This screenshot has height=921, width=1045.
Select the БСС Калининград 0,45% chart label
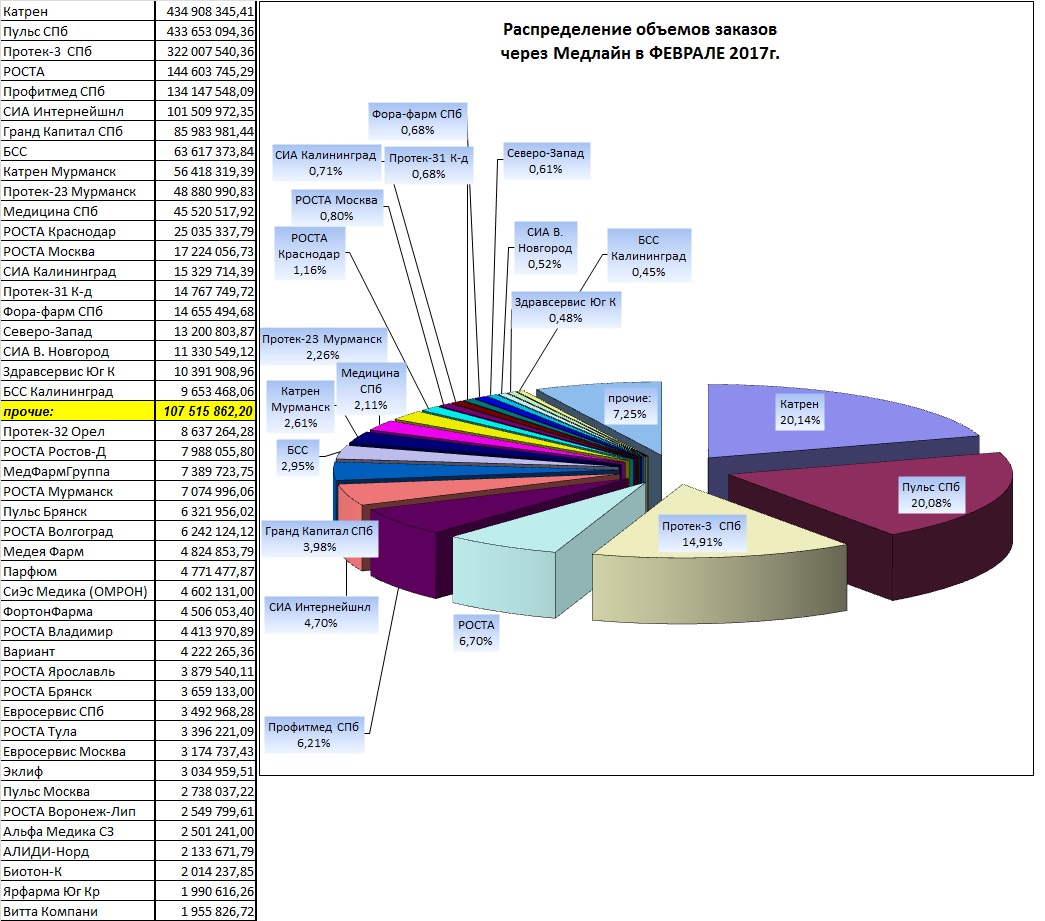tap(648, 256)
